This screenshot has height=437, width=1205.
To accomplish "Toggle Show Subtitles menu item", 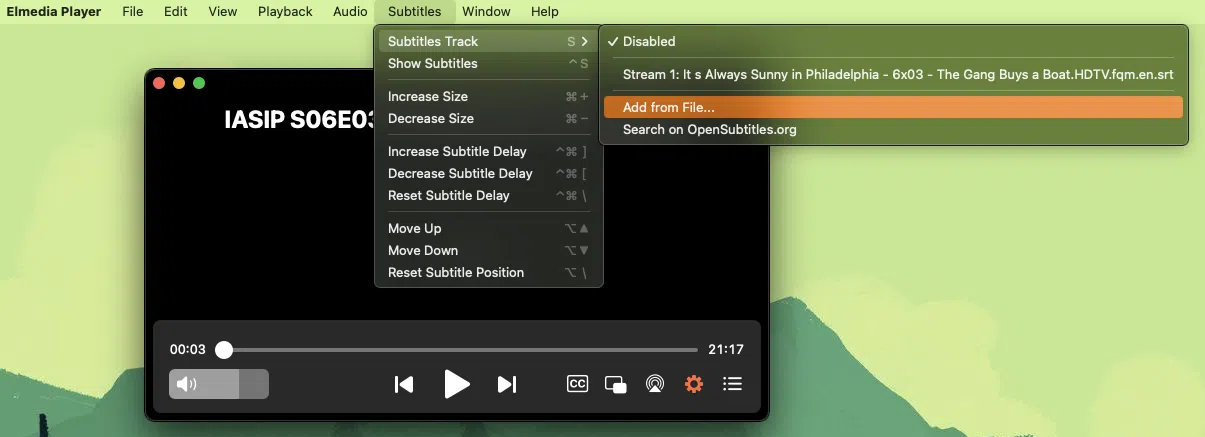I will click(x=433, y=64).
